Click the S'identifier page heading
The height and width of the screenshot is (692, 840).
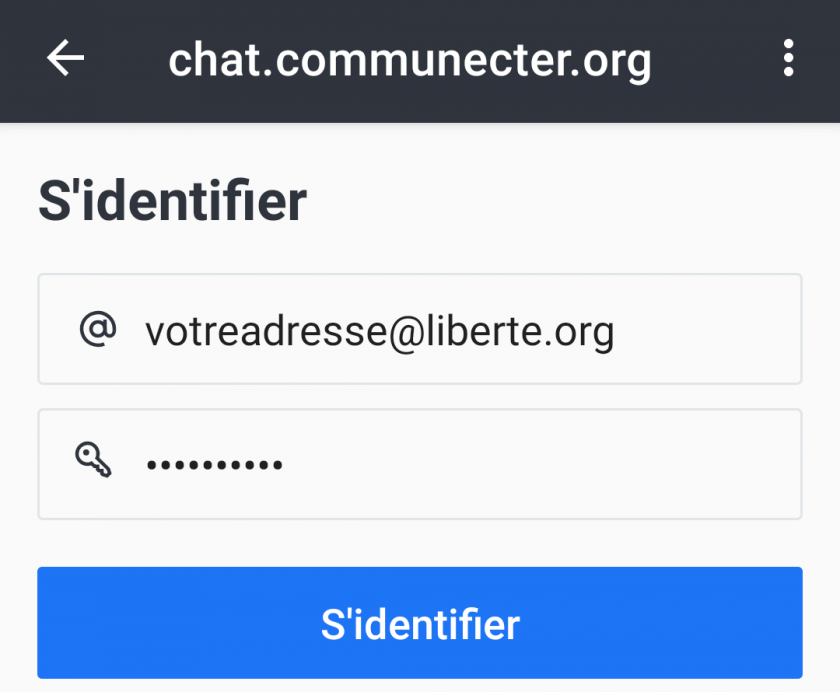[172, 202]
